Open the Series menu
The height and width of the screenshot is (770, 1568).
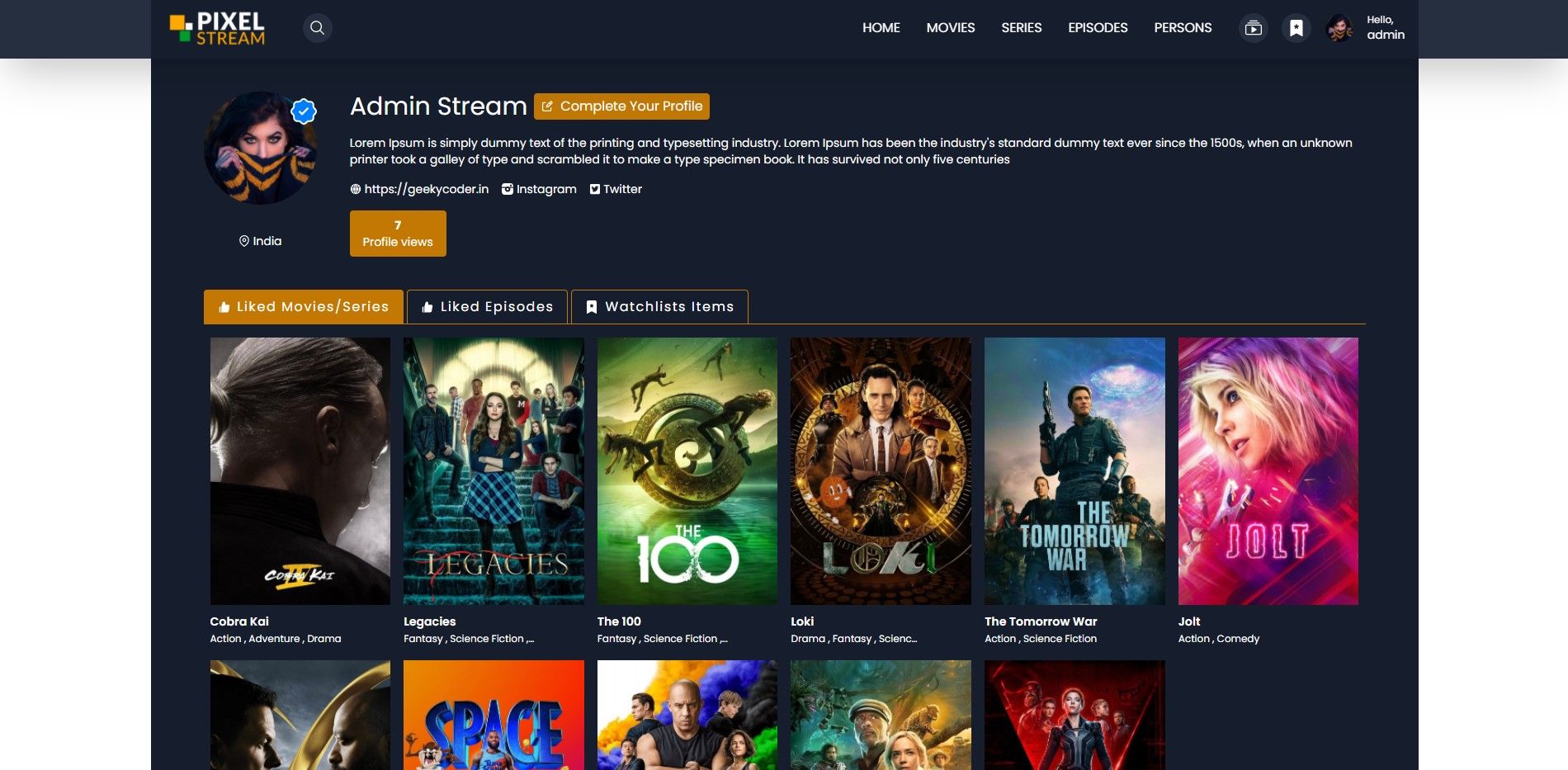[1022, 28]
